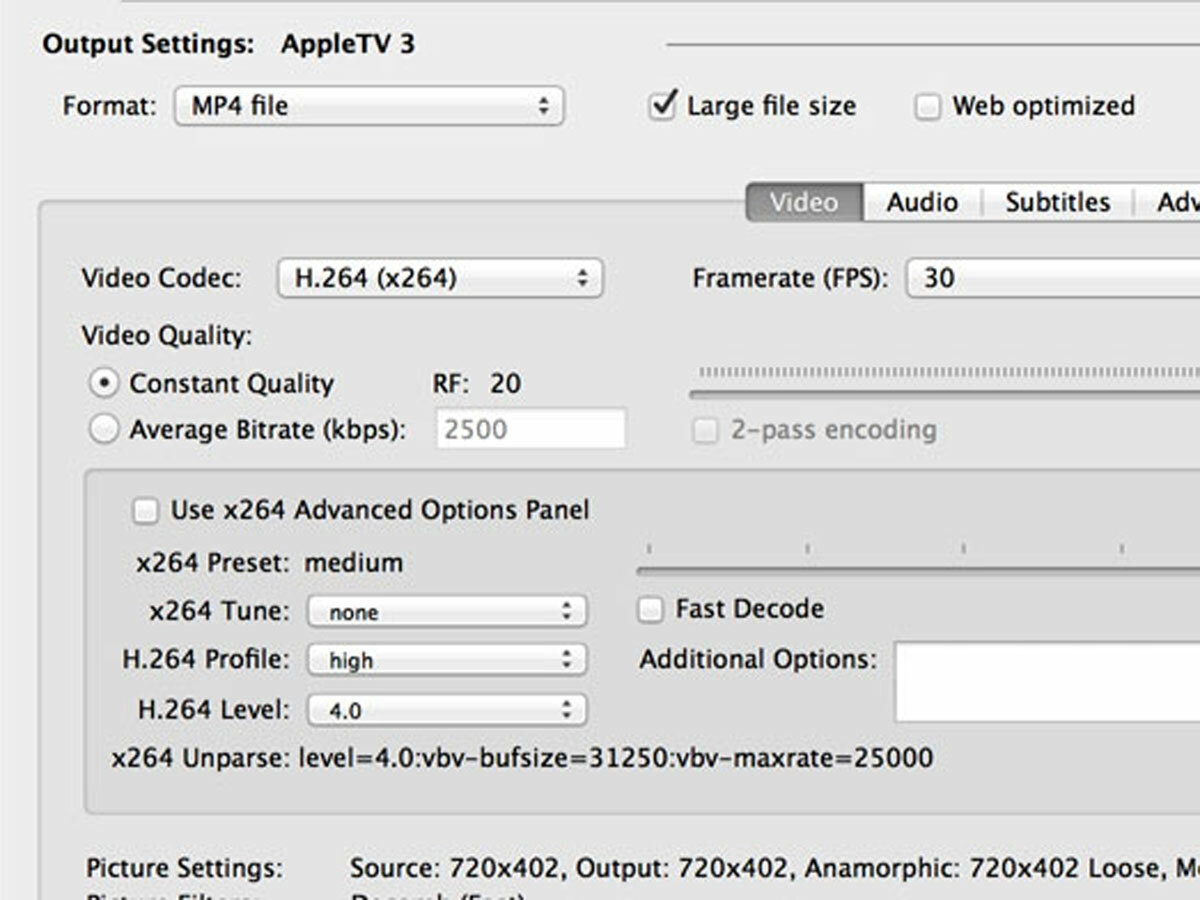Select the Average Bitrate (kbps) radio button

pos(103,430)
